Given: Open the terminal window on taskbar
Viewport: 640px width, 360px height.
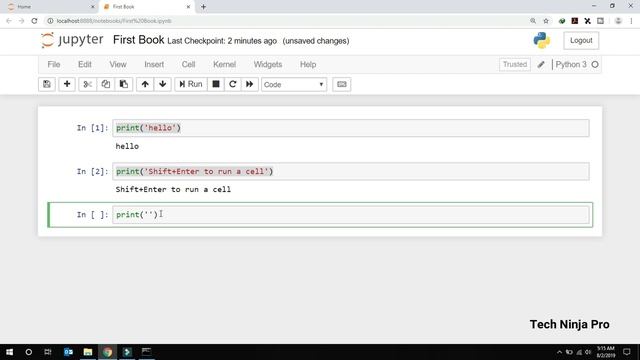Looking at the screenshot, I should tap(147, 352).
